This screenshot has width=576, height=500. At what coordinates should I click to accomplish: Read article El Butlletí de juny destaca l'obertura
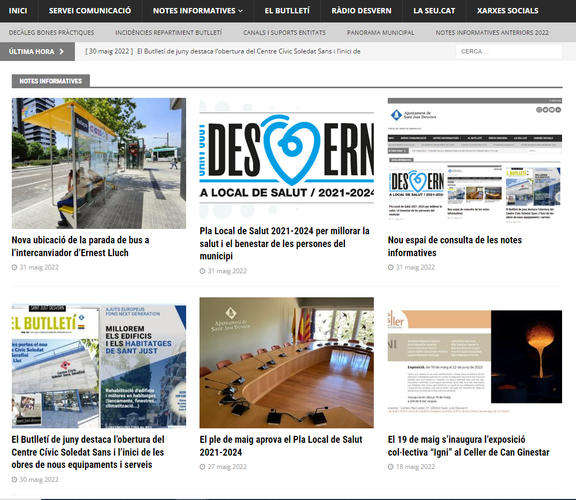click(x=88, y=452)
